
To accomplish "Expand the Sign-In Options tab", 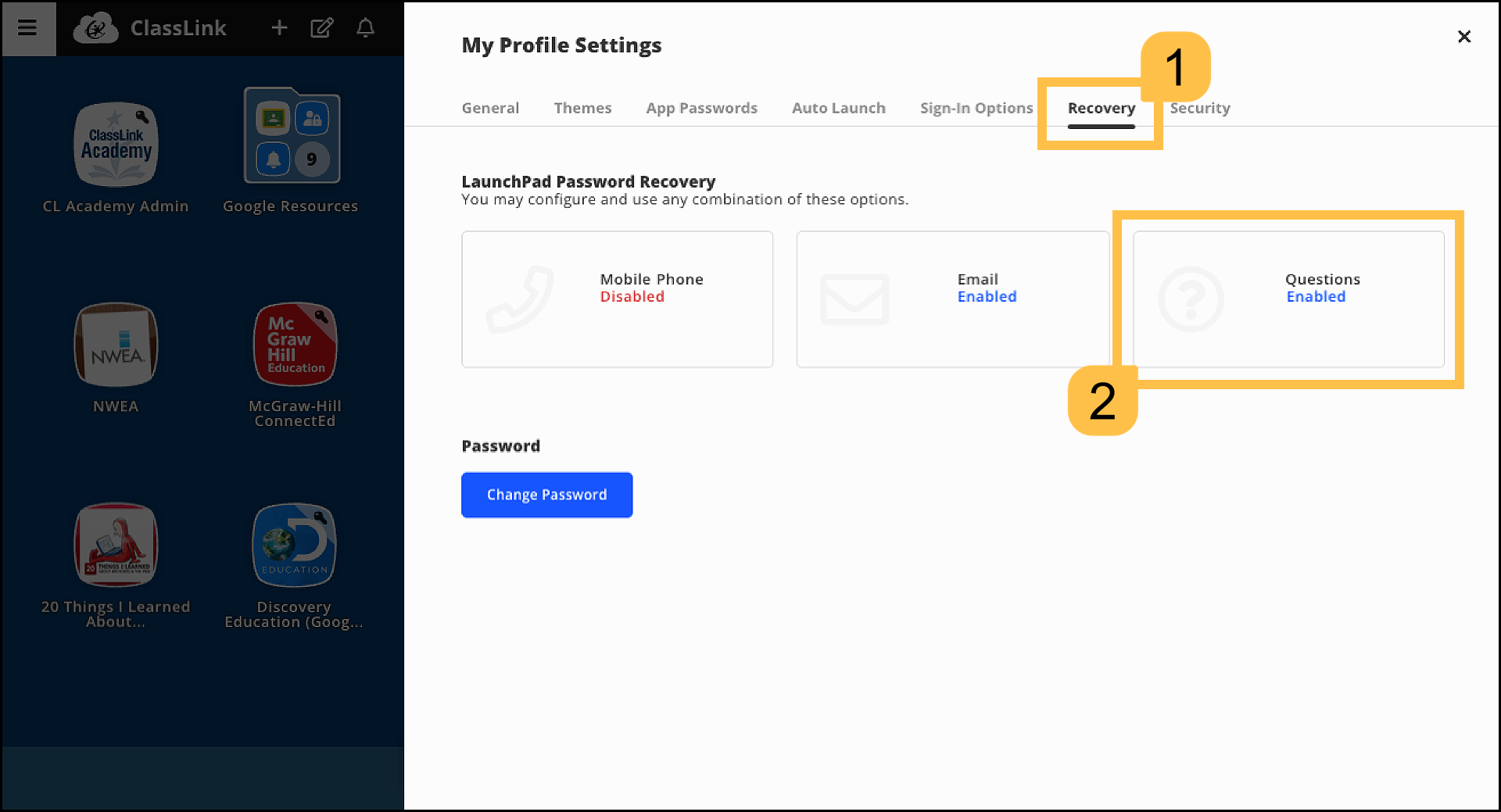I will pos(976,108).
